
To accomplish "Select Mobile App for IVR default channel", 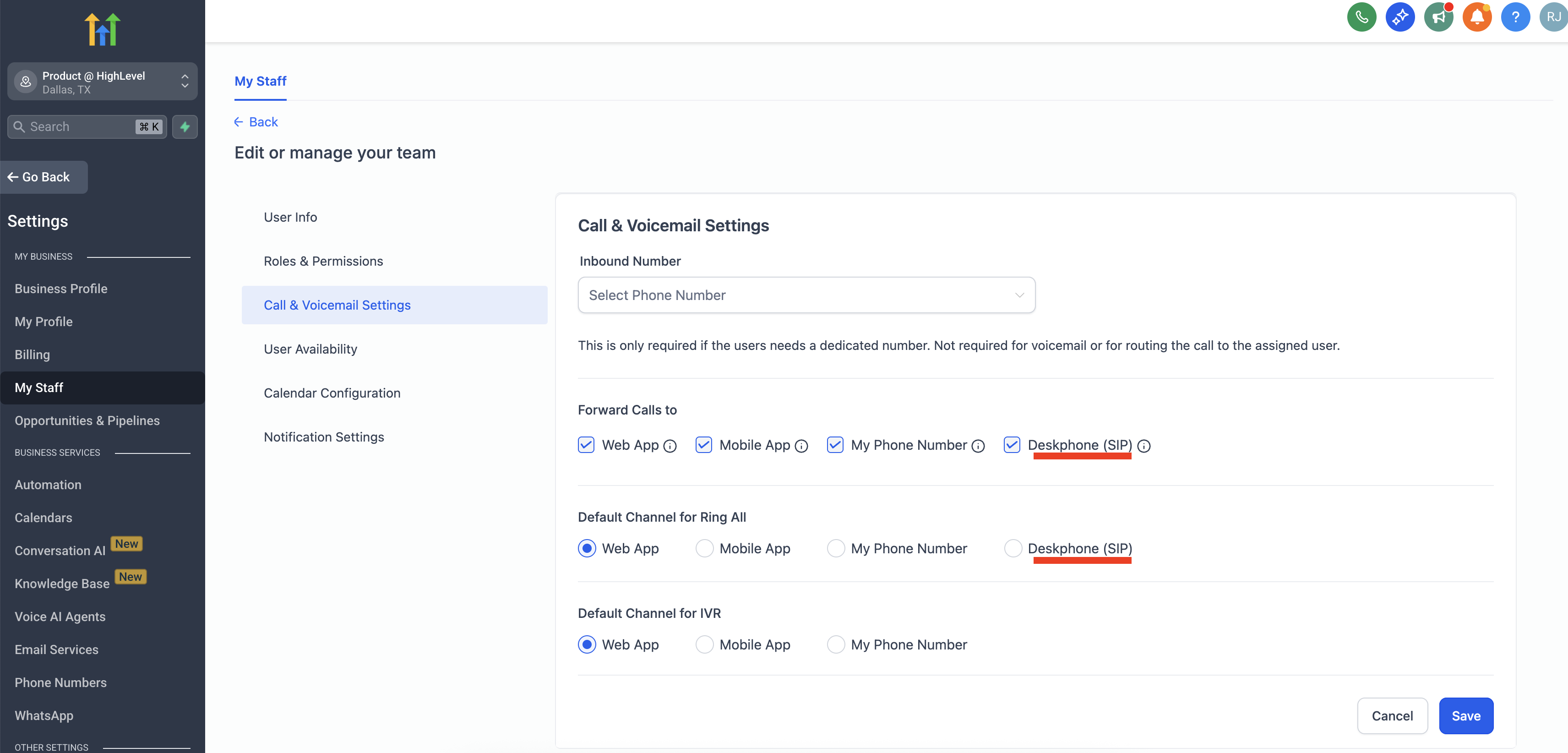I will click(x=704, y=644).
